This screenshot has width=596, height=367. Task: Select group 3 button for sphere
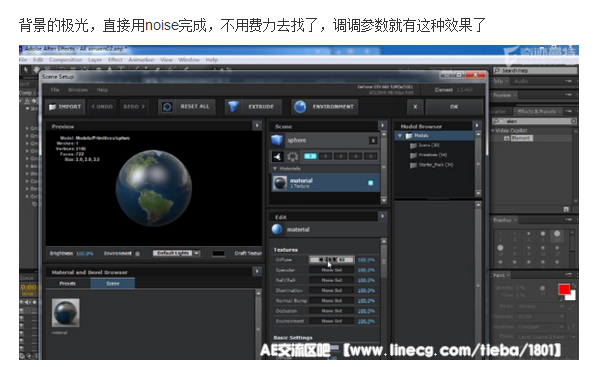(x=341, y=156)
